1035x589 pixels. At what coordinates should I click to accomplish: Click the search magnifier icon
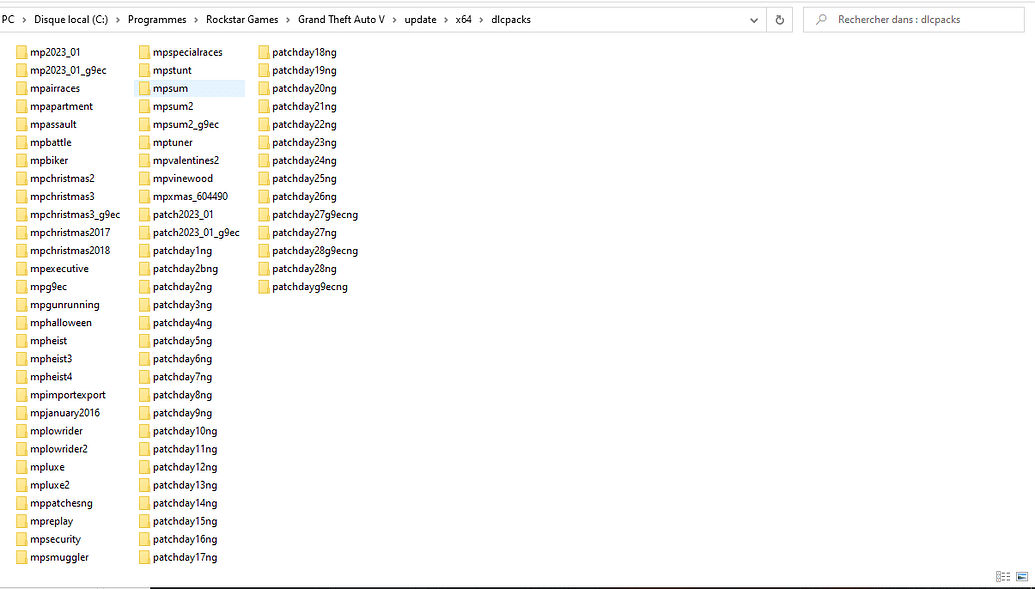coord(821,20)
